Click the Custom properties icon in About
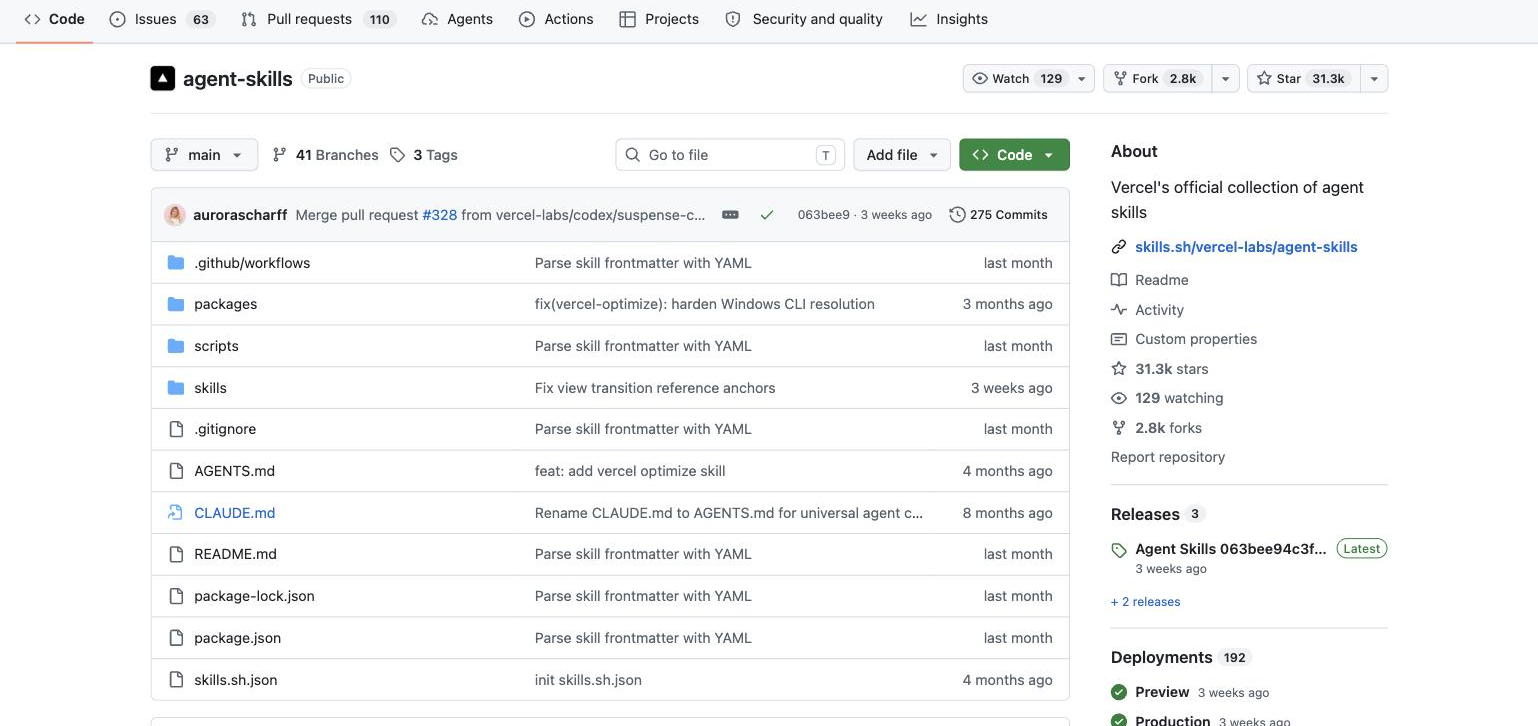Image resolution: width=1538 pixels, height=726 pixels. pos(1119,339)
